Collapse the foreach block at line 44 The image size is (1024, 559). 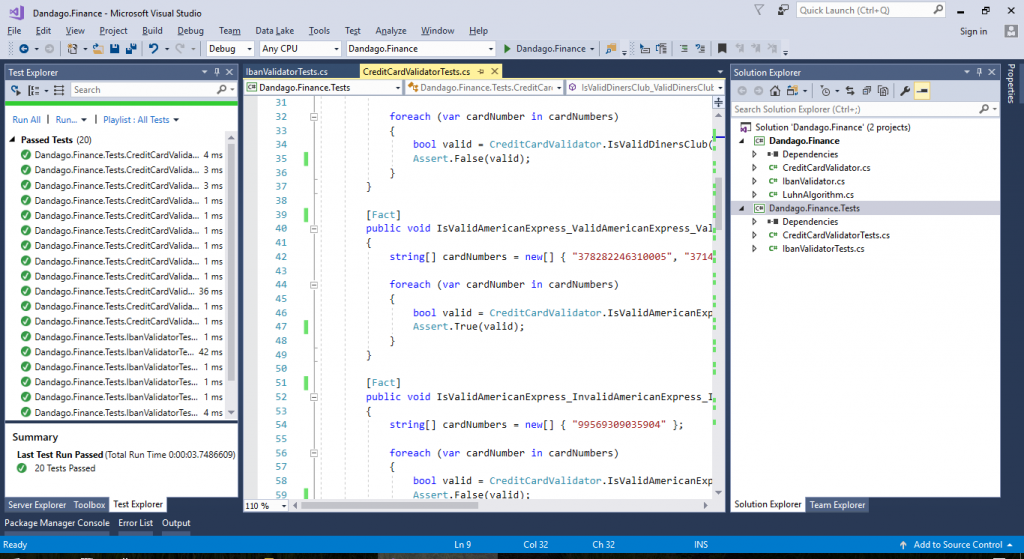(x=313, y=285)
